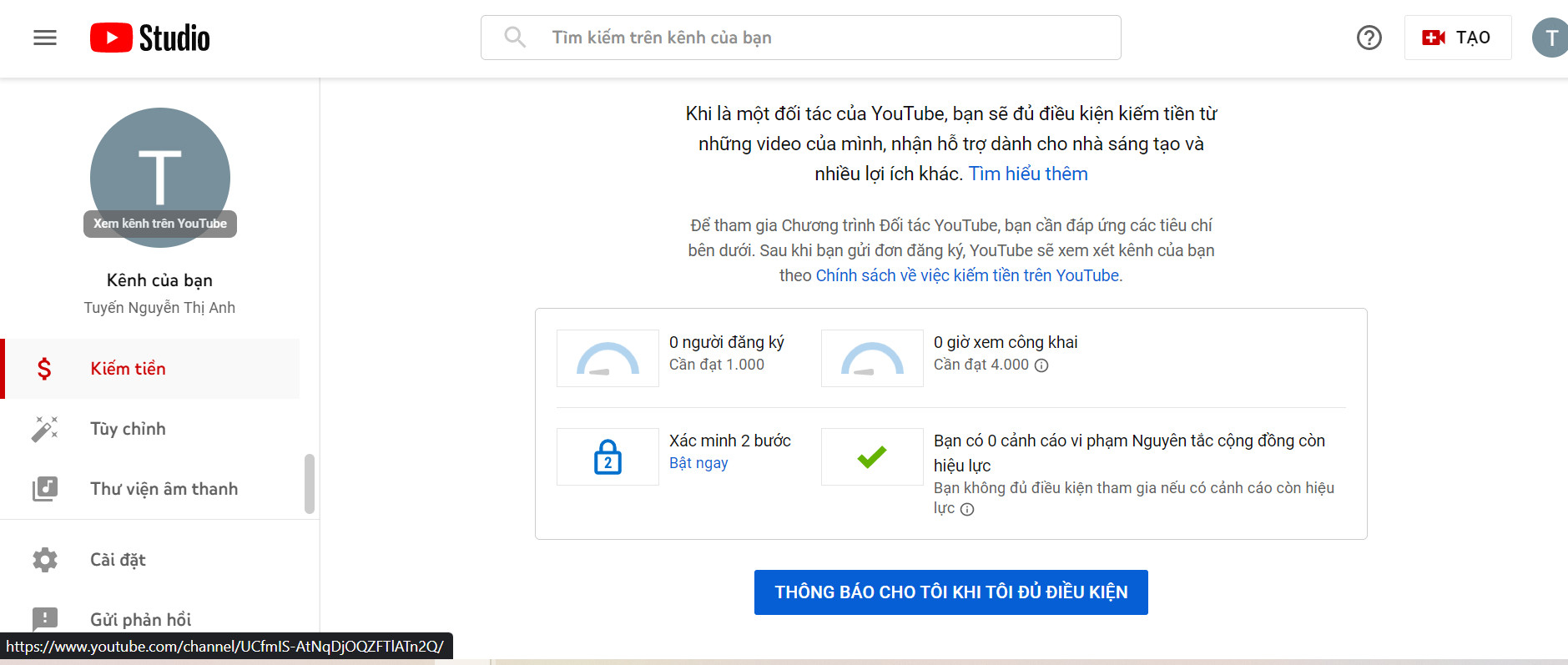Open the Tìm hiểu thêm link

[1028, 174]
